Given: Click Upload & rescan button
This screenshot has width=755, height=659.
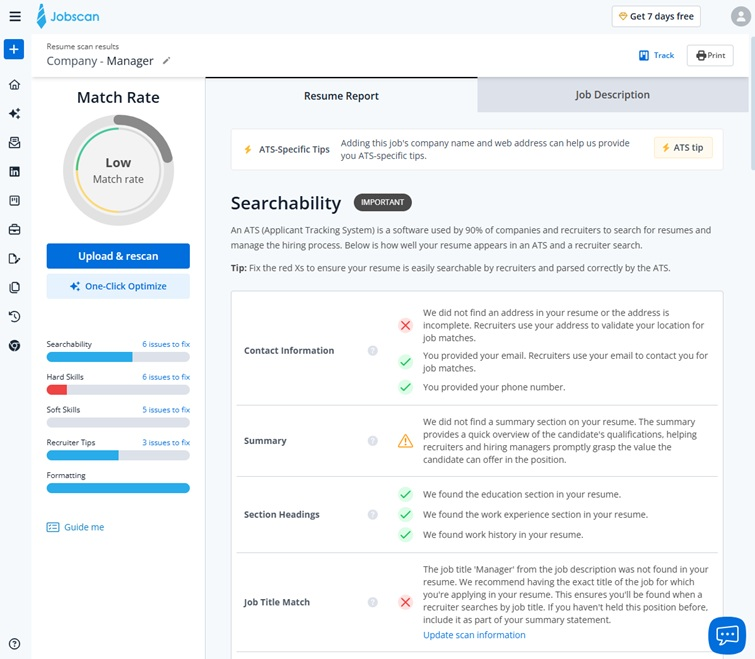Looking at the screenshot, I should click(118, 256).
